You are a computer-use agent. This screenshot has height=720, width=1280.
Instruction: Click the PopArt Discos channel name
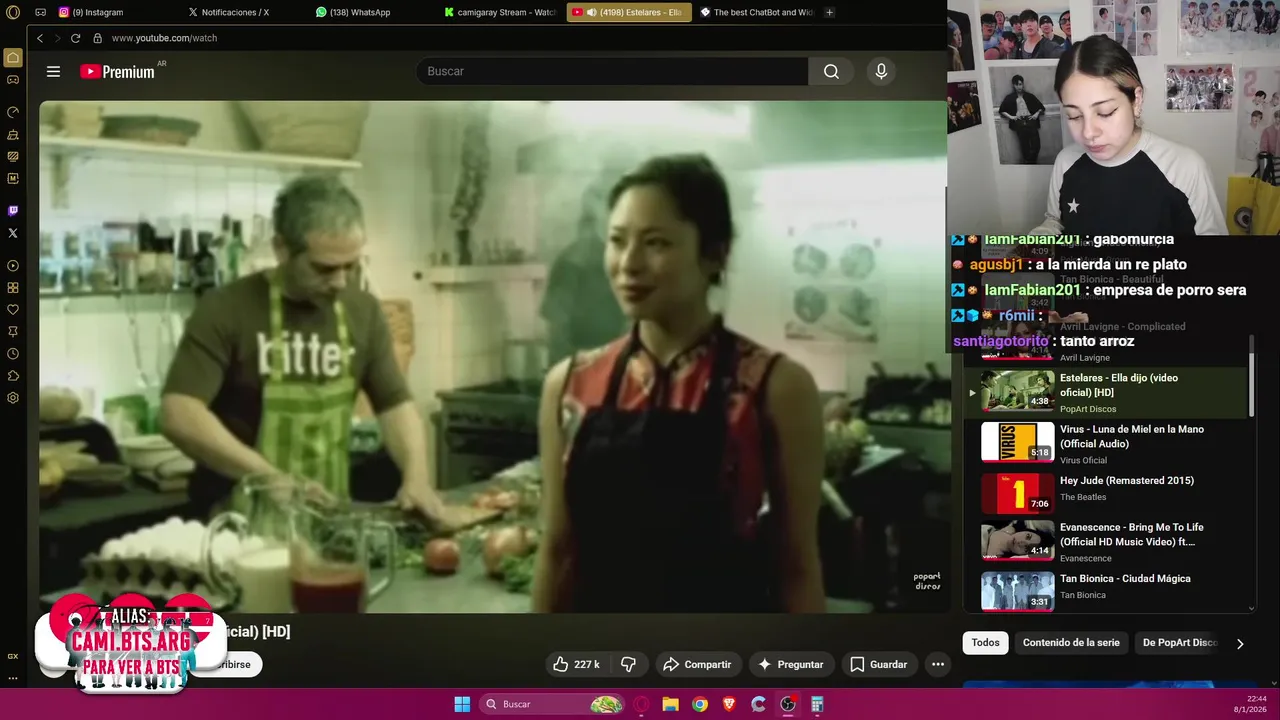click(1088, 409)
